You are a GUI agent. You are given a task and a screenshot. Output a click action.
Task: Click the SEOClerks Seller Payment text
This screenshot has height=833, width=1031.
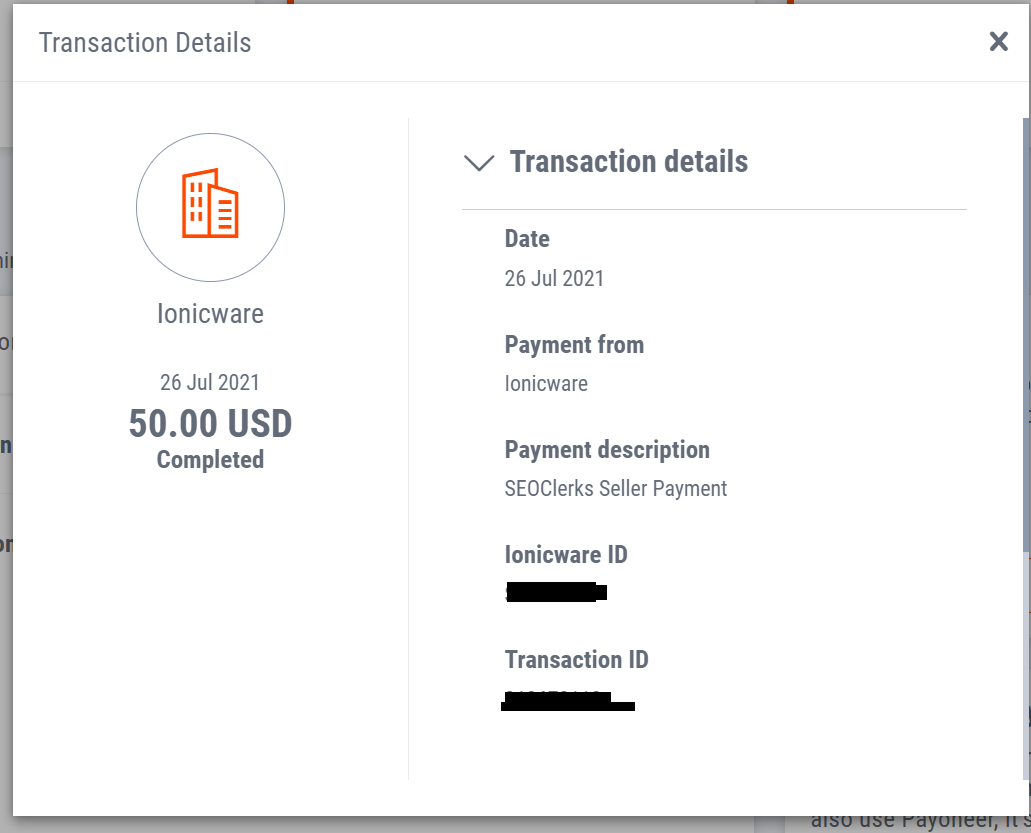pos(616,489)
